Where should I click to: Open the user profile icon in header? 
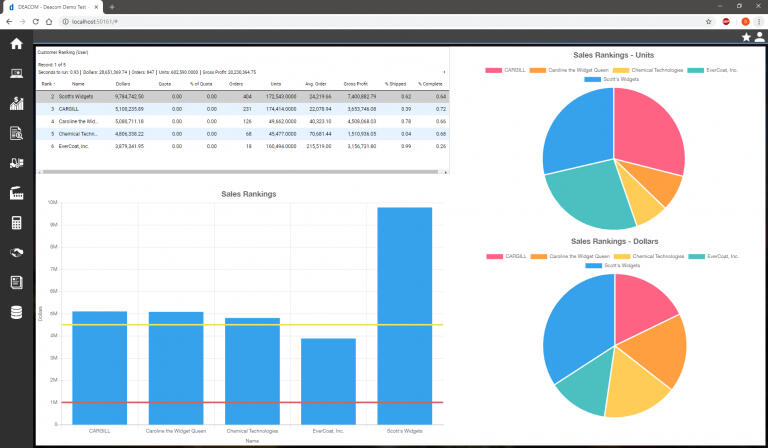point(760,37)
